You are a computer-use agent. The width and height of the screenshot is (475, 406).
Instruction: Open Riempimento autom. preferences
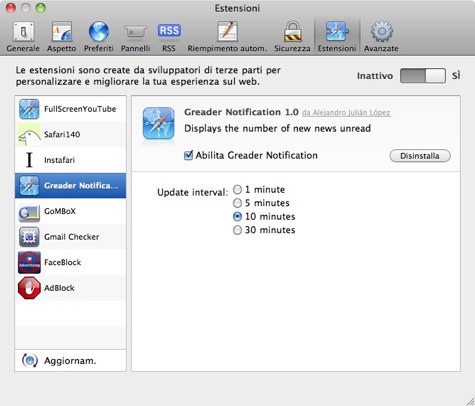coord(227,37)
